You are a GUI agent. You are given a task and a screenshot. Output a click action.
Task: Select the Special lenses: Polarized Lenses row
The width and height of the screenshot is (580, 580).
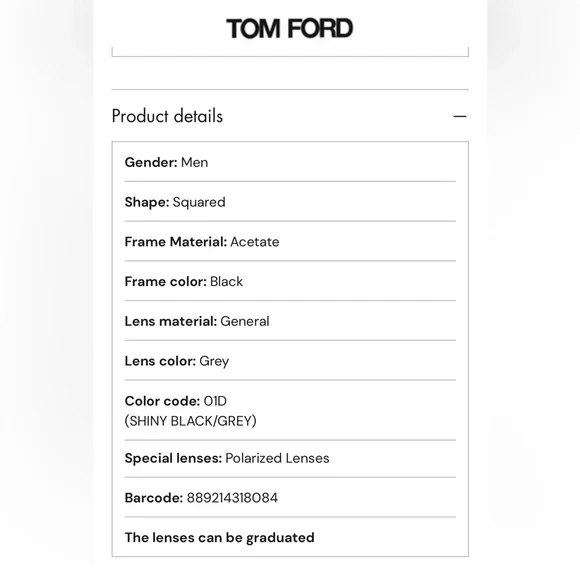click(x=290, y=458)
